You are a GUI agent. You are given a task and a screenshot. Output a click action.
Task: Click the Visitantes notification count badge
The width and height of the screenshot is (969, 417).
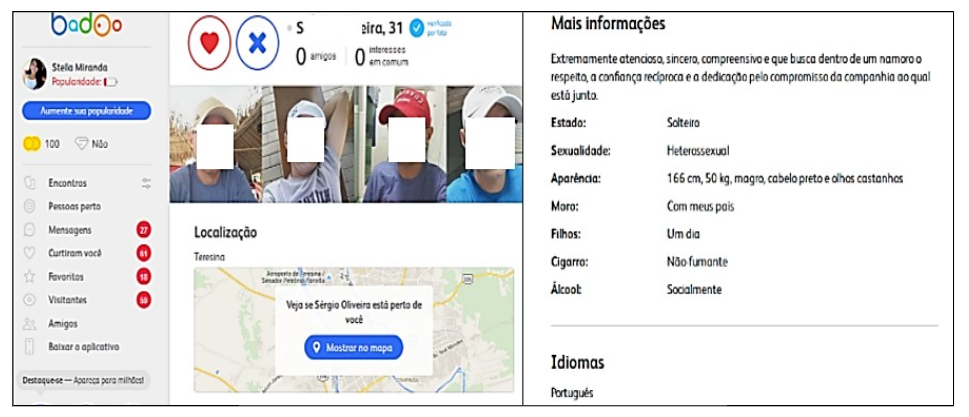(x=144, y=299)
